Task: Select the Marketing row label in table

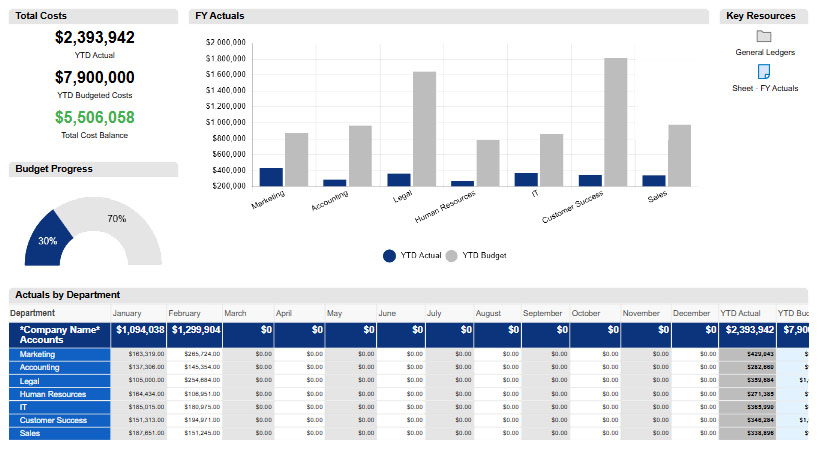Action: tap(38, 354)
